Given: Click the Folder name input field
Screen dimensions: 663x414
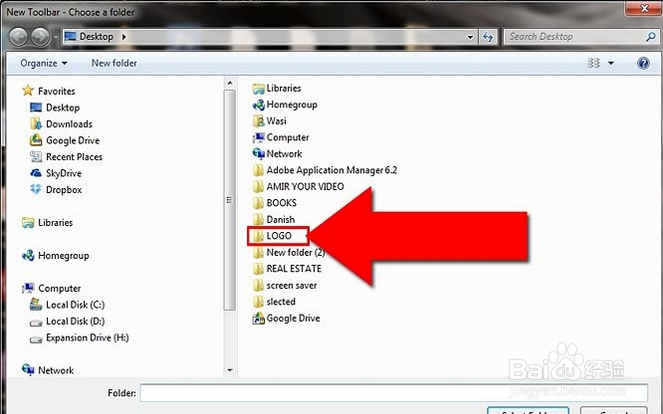Looking at the screenshot, I should point(394,393).
